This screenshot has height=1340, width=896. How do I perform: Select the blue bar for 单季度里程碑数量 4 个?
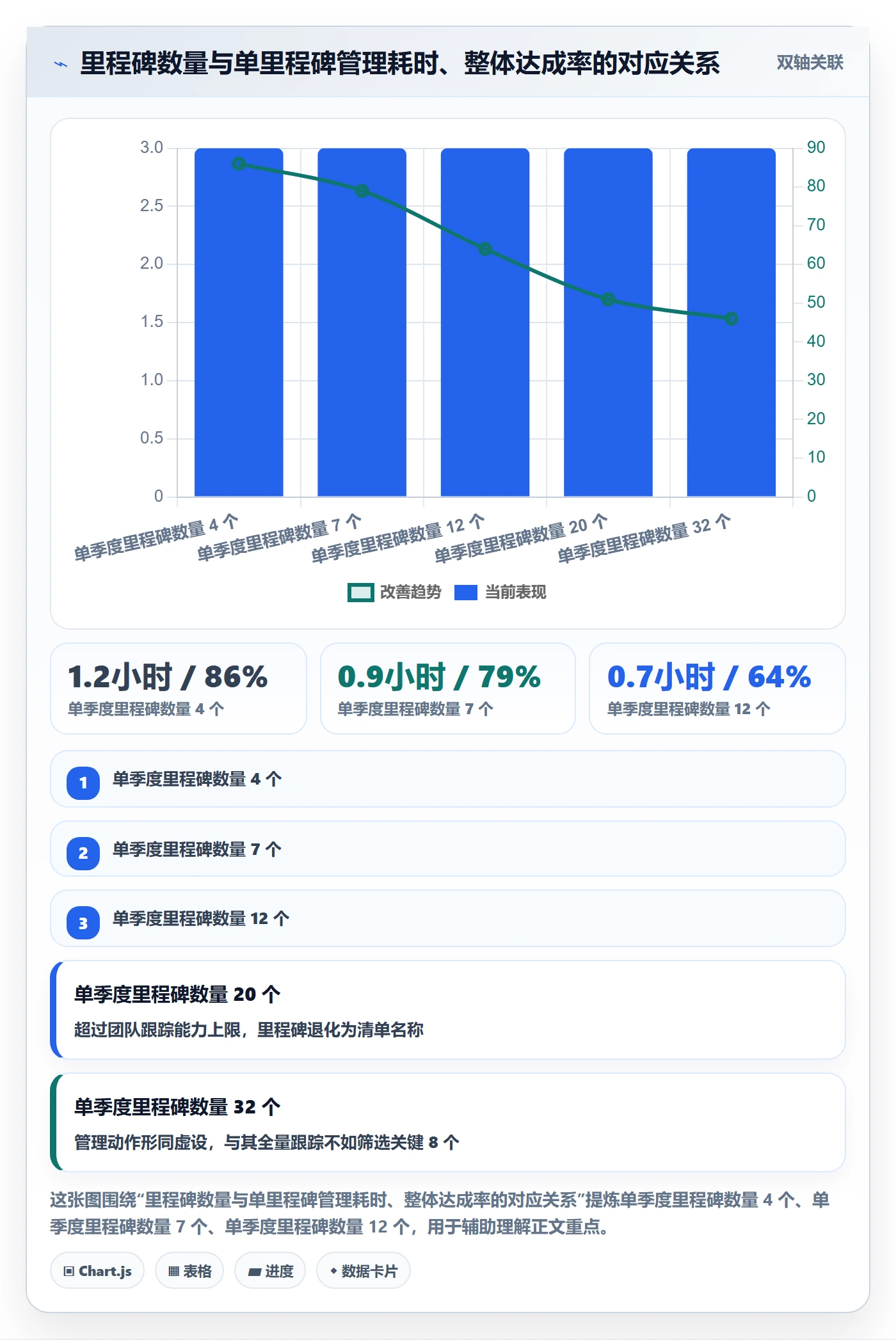[239, 322]
